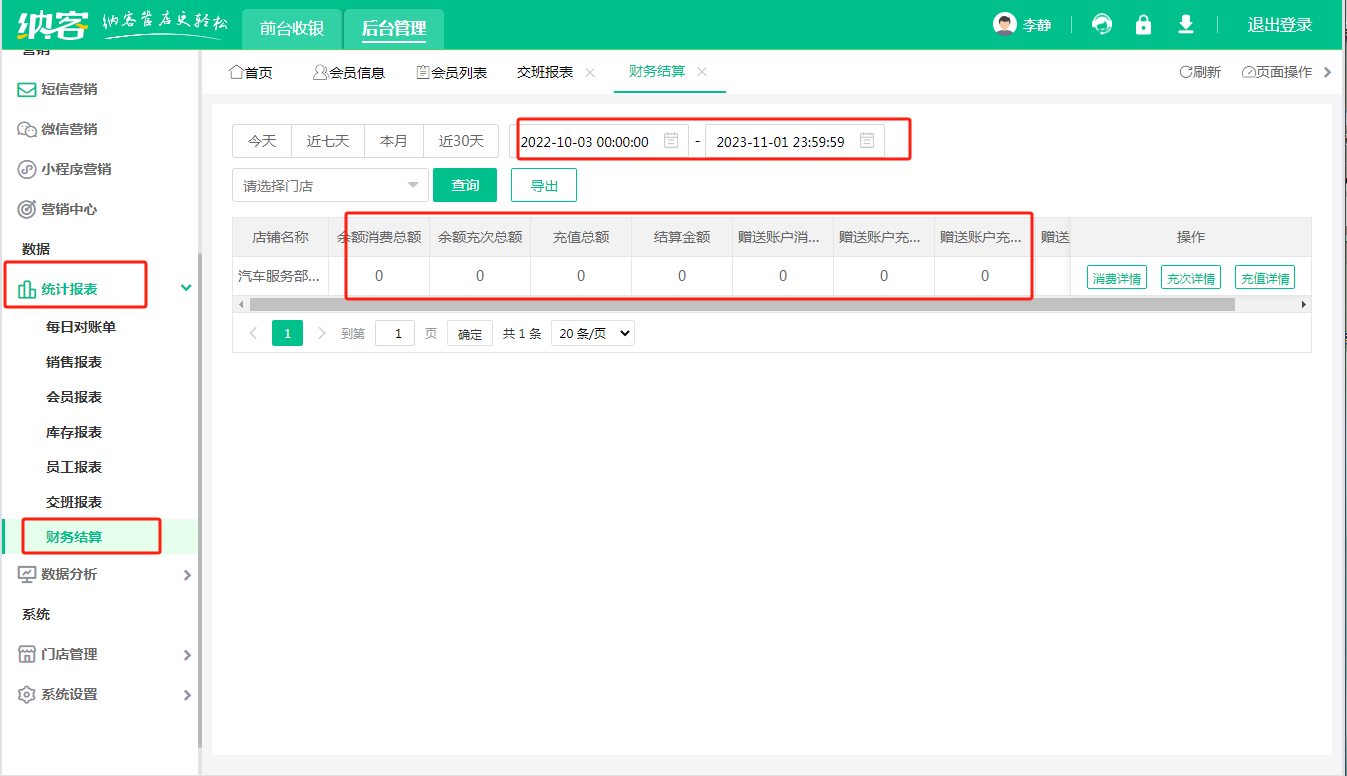Open the end date calendar icon
1347x776 pixels.
[x=865, y=141]
